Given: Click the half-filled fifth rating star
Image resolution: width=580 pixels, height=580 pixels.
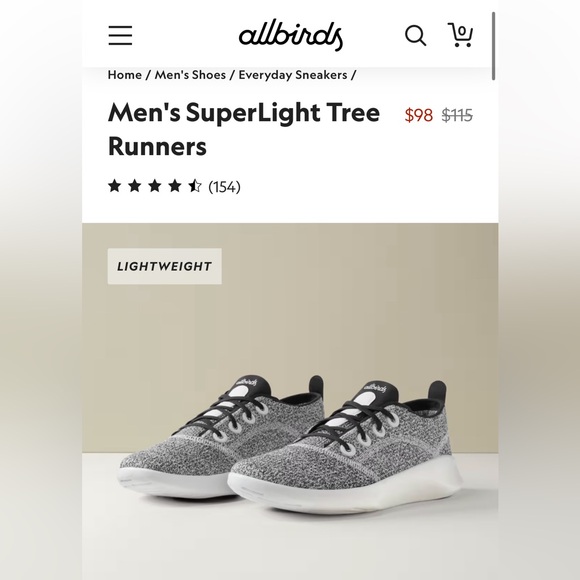Looking at the screenshot, I should [195, 186].
